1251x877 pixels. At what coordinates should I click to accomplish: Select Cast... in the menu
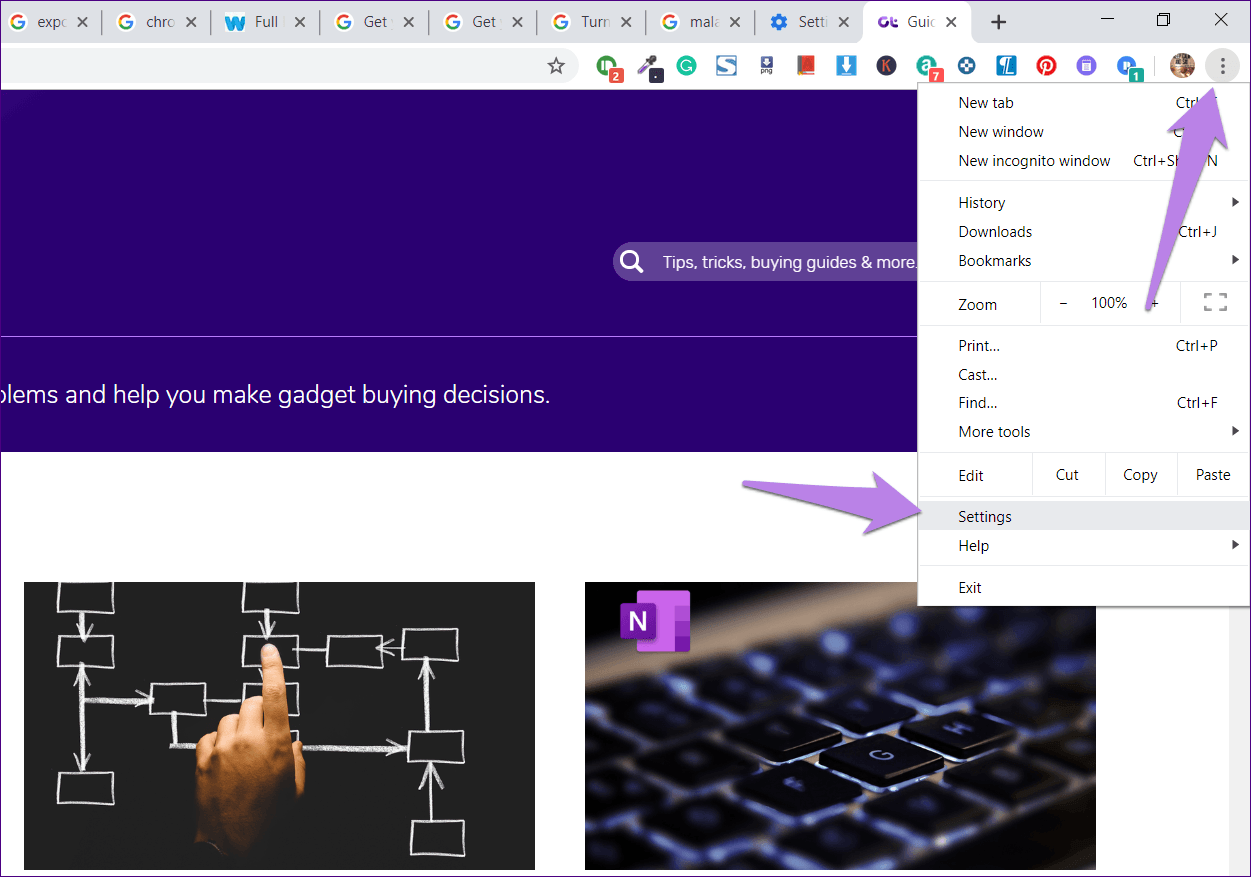click(1084, 374)
